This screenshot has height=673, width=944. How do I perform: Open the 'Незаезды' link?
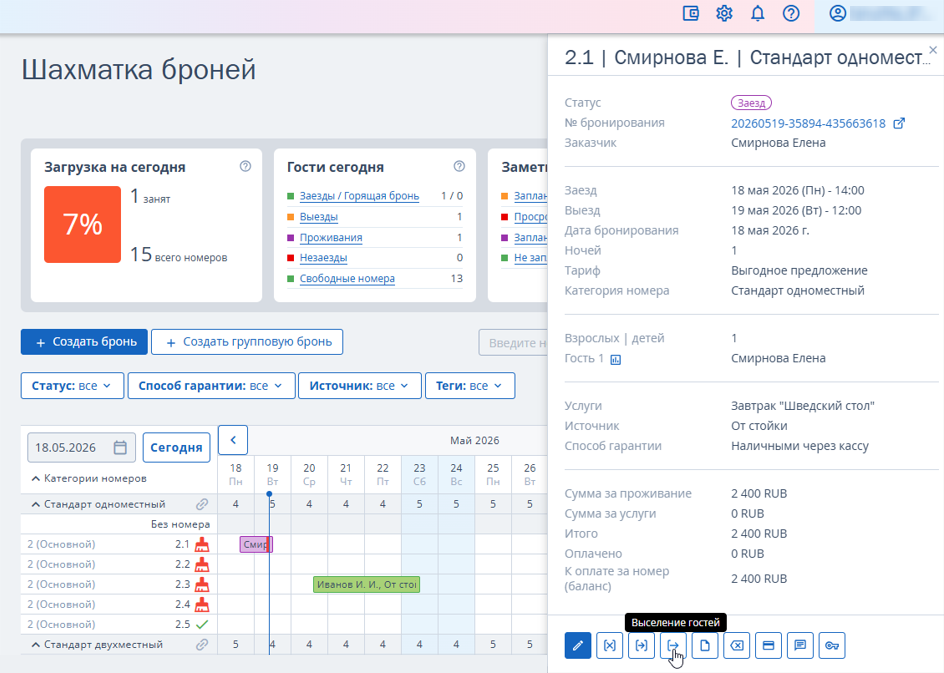323,258
